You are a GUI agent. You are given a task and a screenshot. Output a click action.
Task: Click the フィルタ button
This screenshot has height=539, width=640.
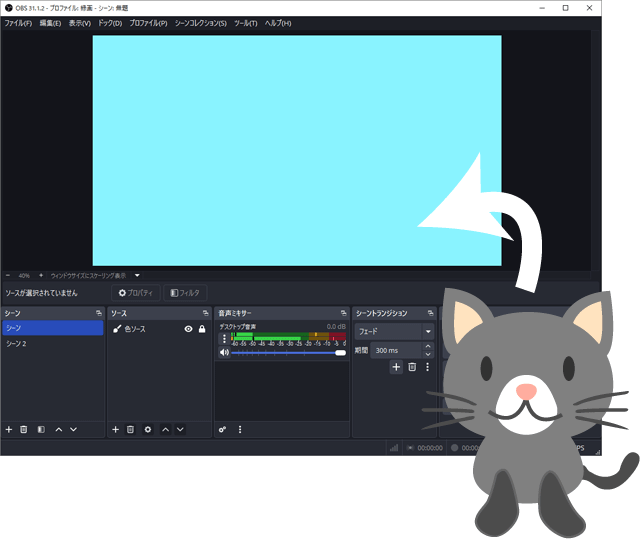click(x=185, y=293)
